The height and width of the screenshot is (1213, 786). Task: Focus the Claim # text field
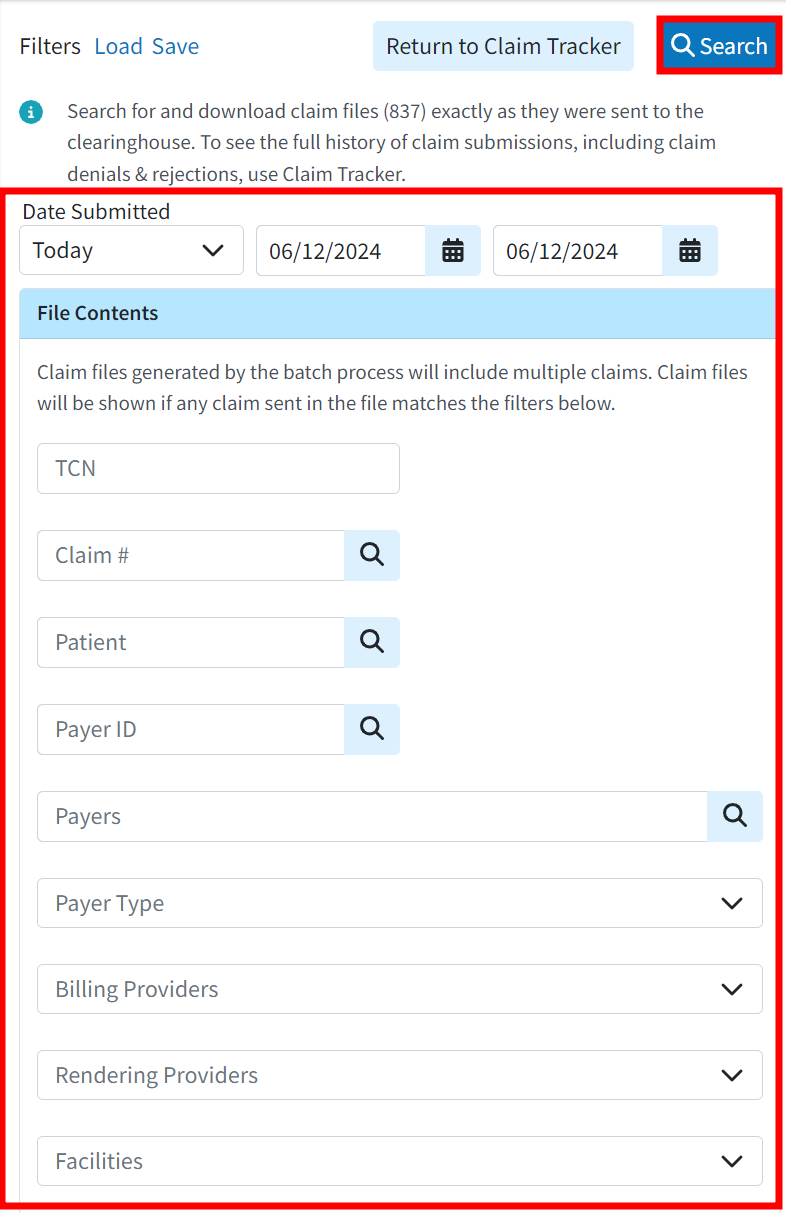coord(191,555)
